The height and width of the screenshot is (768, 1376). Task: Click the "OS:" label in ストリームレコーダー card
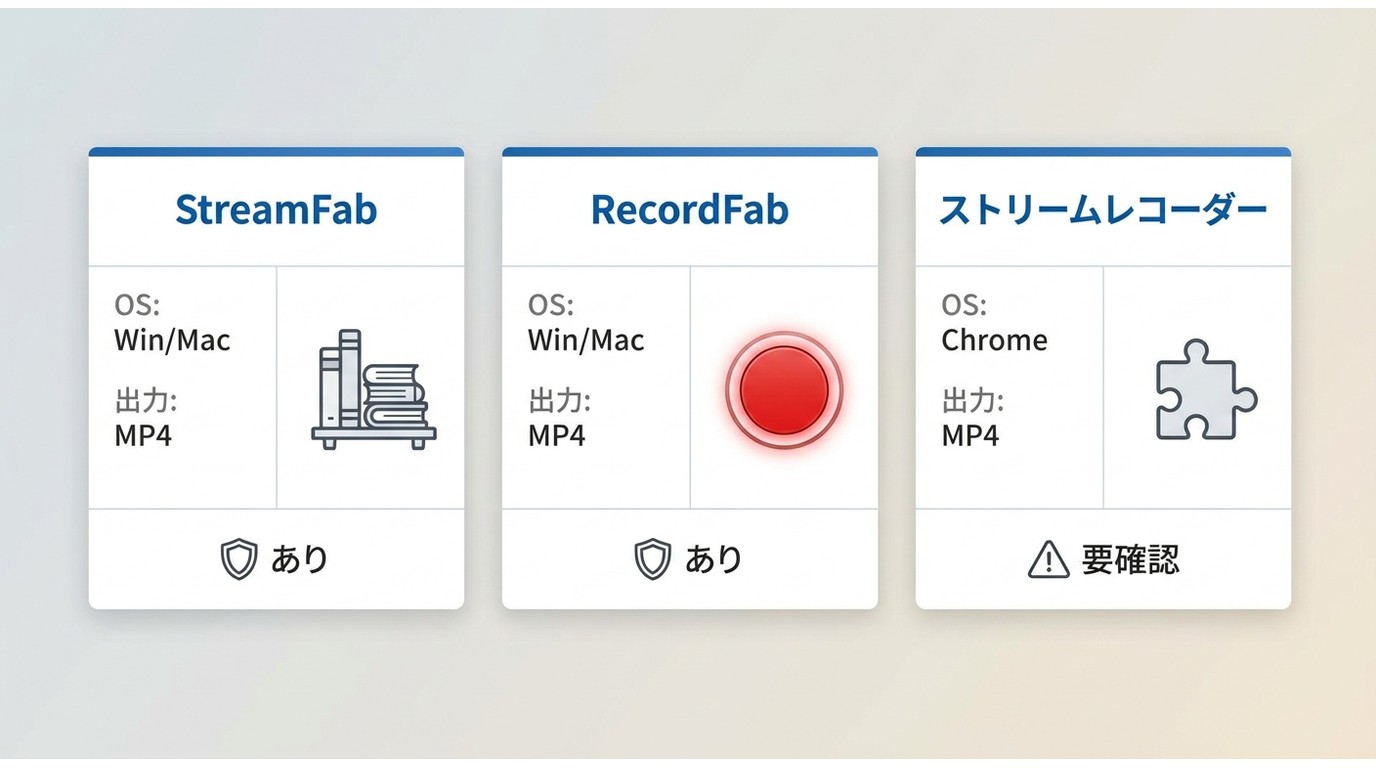964,305
